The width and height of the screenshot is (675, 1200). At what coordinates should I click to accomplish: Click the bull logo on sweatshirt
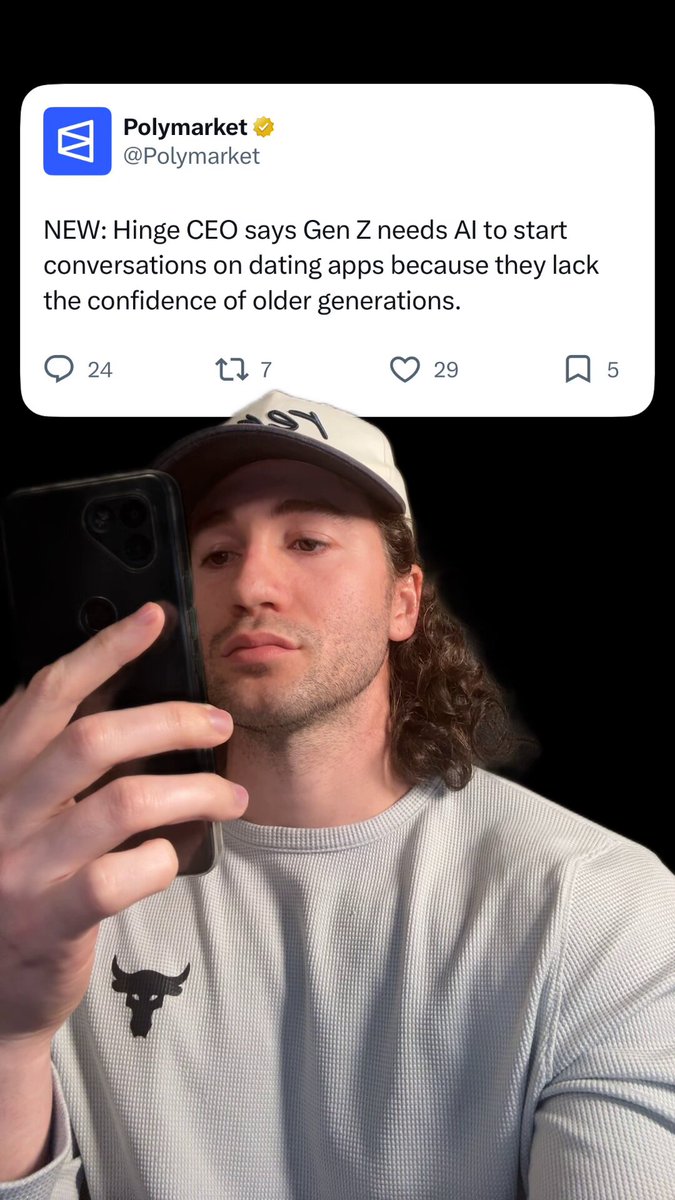(x=150, y=994)
